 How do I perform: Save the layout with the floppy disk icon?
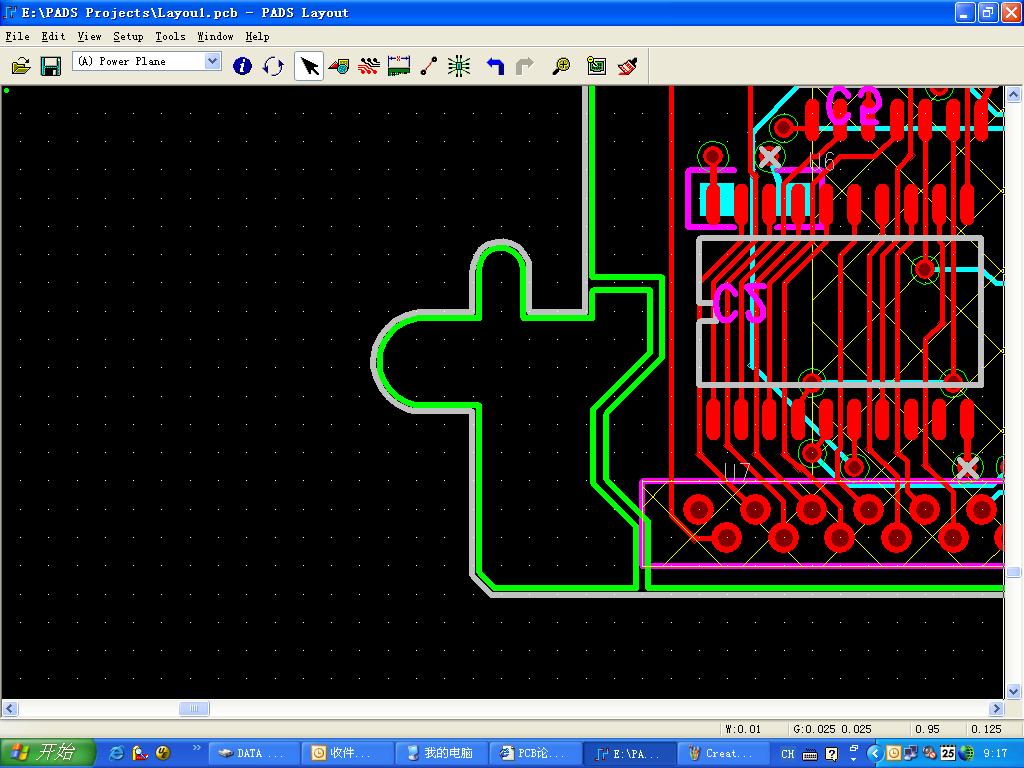[x=51, y=66]
